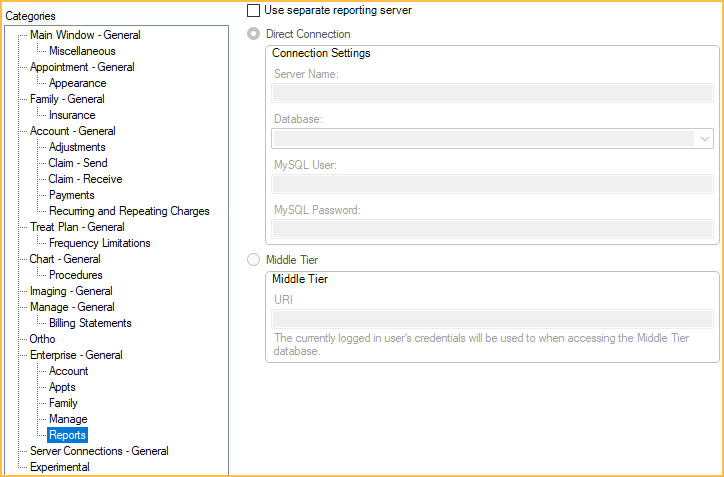
Task: Select Main Window - General category
Action: [85, 35]
